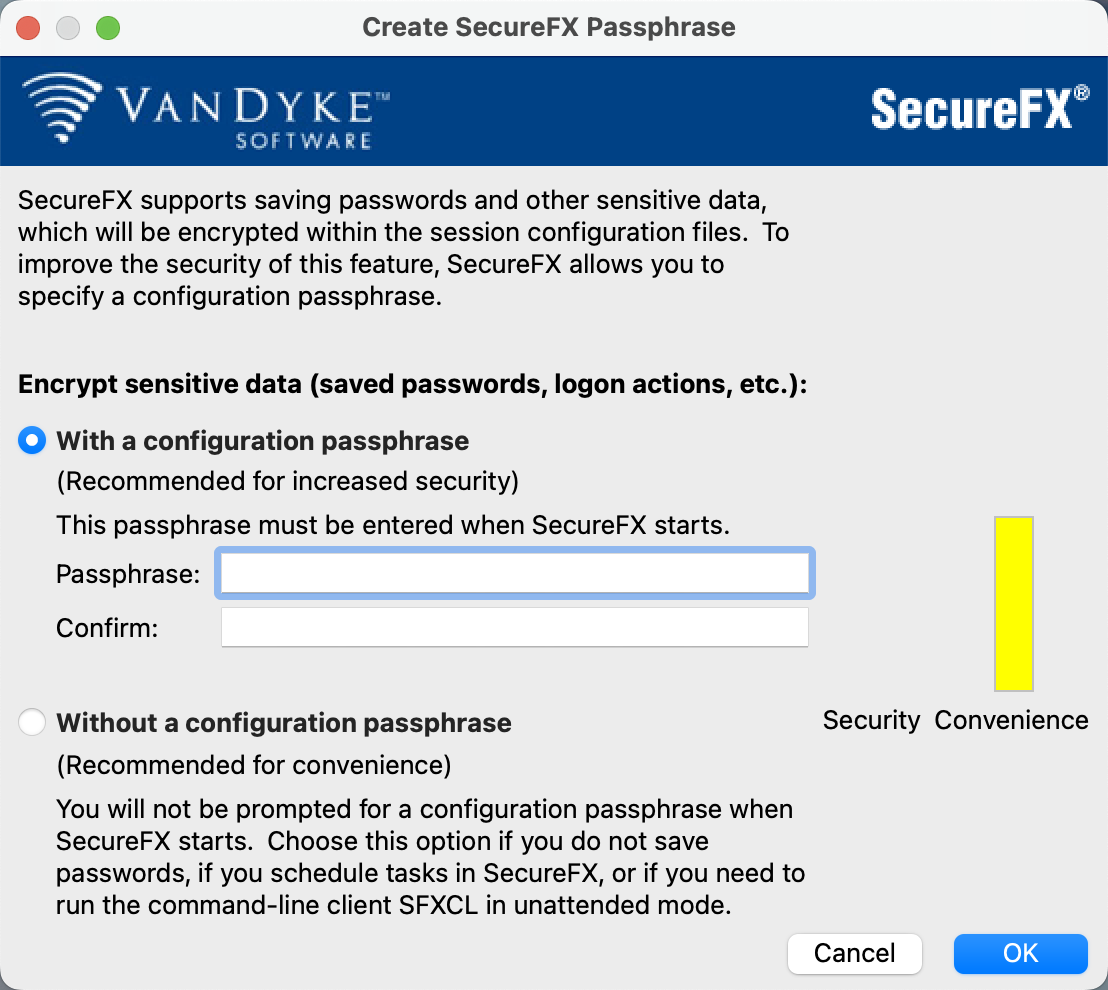Click the Convenience label under the meter
1108x990 pixels.
coord(1011,720)
